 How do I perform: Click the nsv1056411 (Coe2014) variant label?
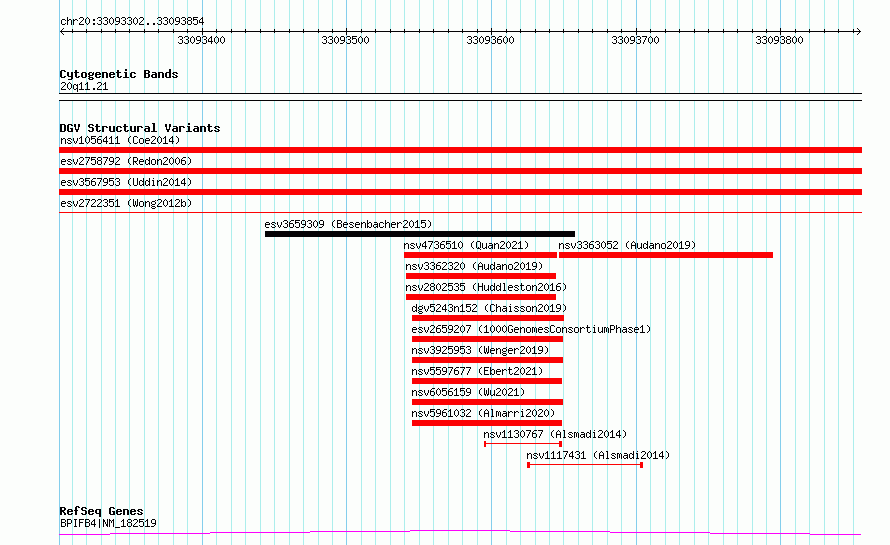(x=120, y=140)
